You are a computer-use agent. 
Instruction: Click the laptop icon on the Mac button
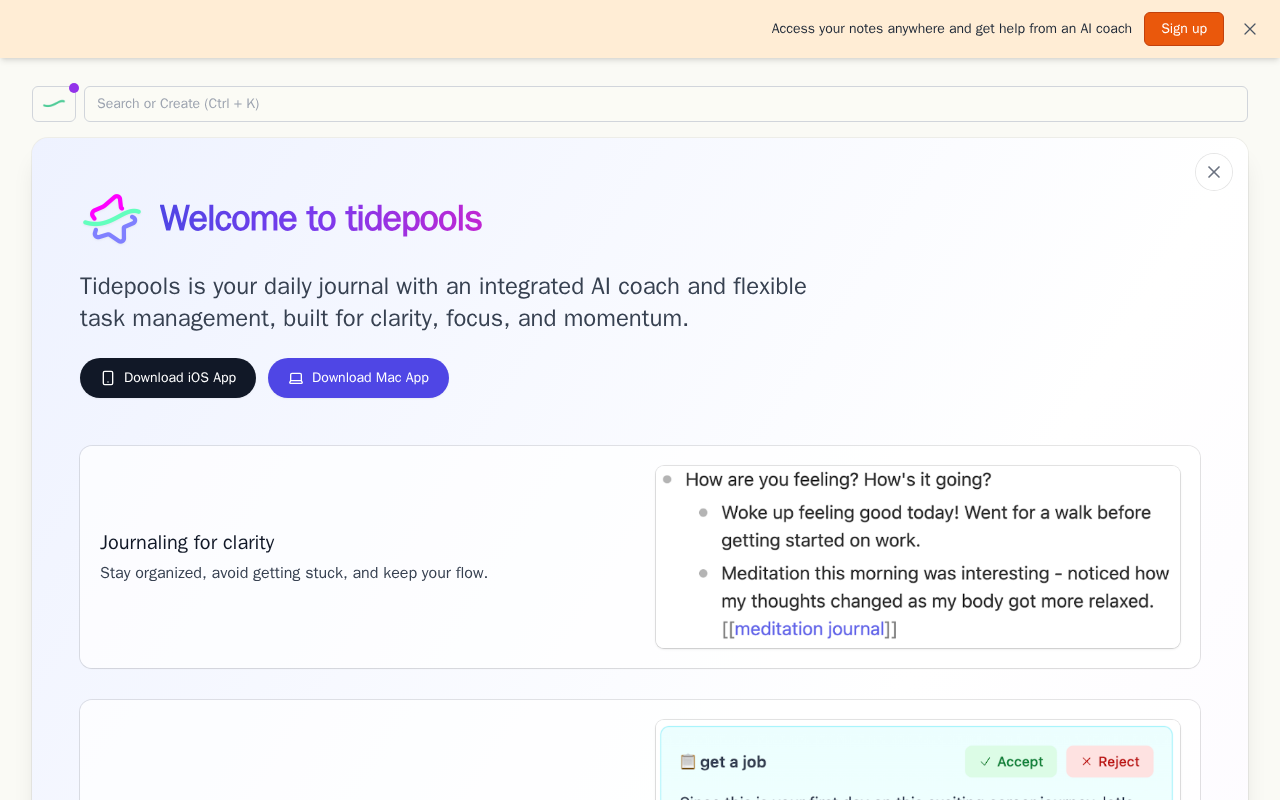click(x=296, y=378)
